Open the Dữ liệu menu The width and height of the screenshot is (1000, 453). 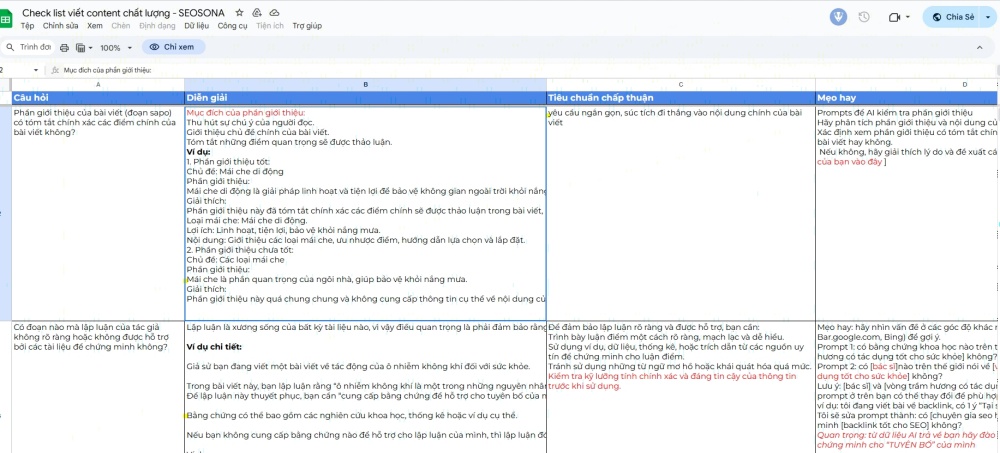198,25
